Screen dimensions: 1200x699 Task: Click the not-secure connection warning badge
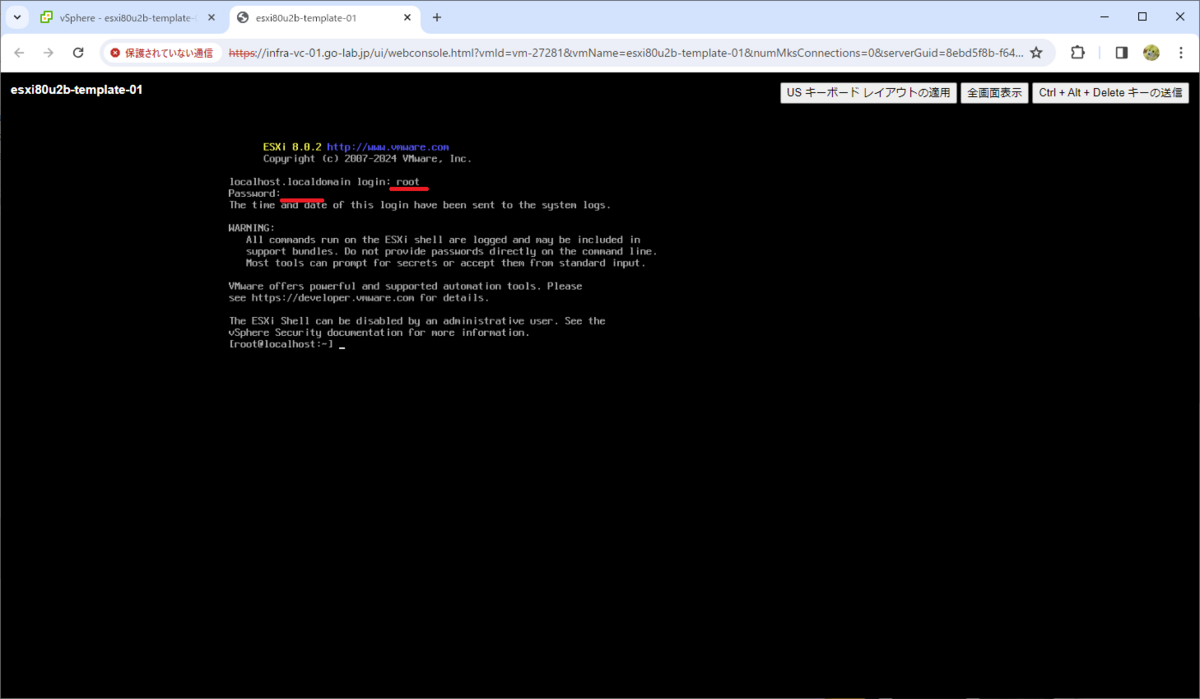point(162,53)
